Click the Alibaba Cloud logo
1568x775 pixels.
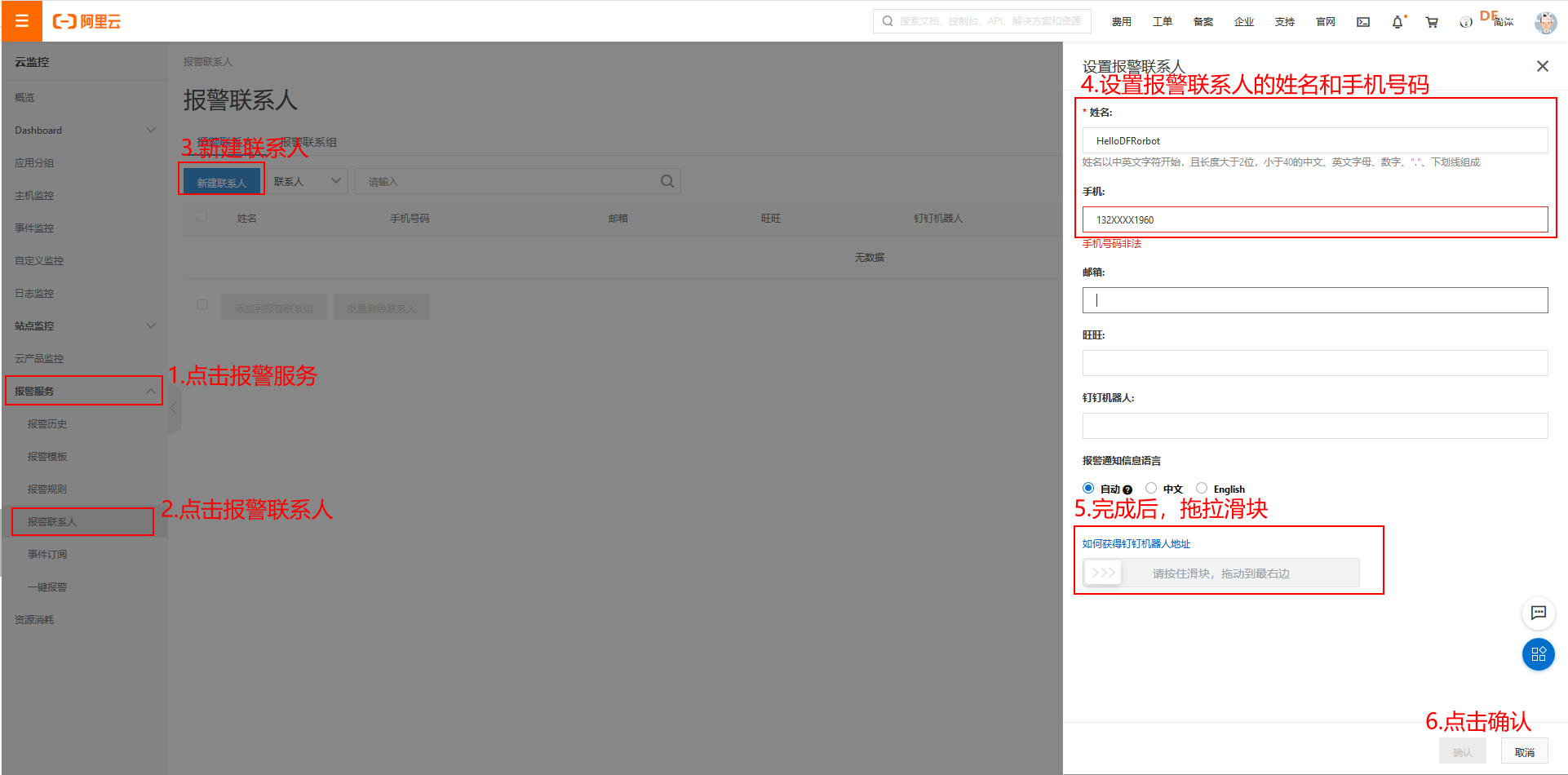pos(86,21)
